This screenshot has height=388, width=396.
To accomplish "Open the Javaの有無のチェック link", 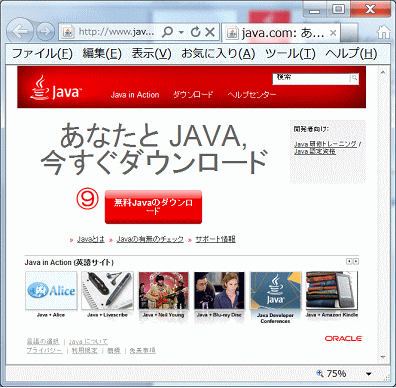I will point(150,239).
